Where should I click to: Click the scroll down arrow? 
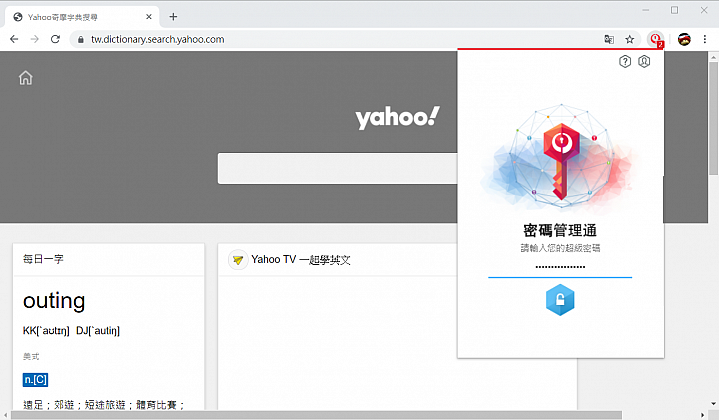(x=713, y=404)
